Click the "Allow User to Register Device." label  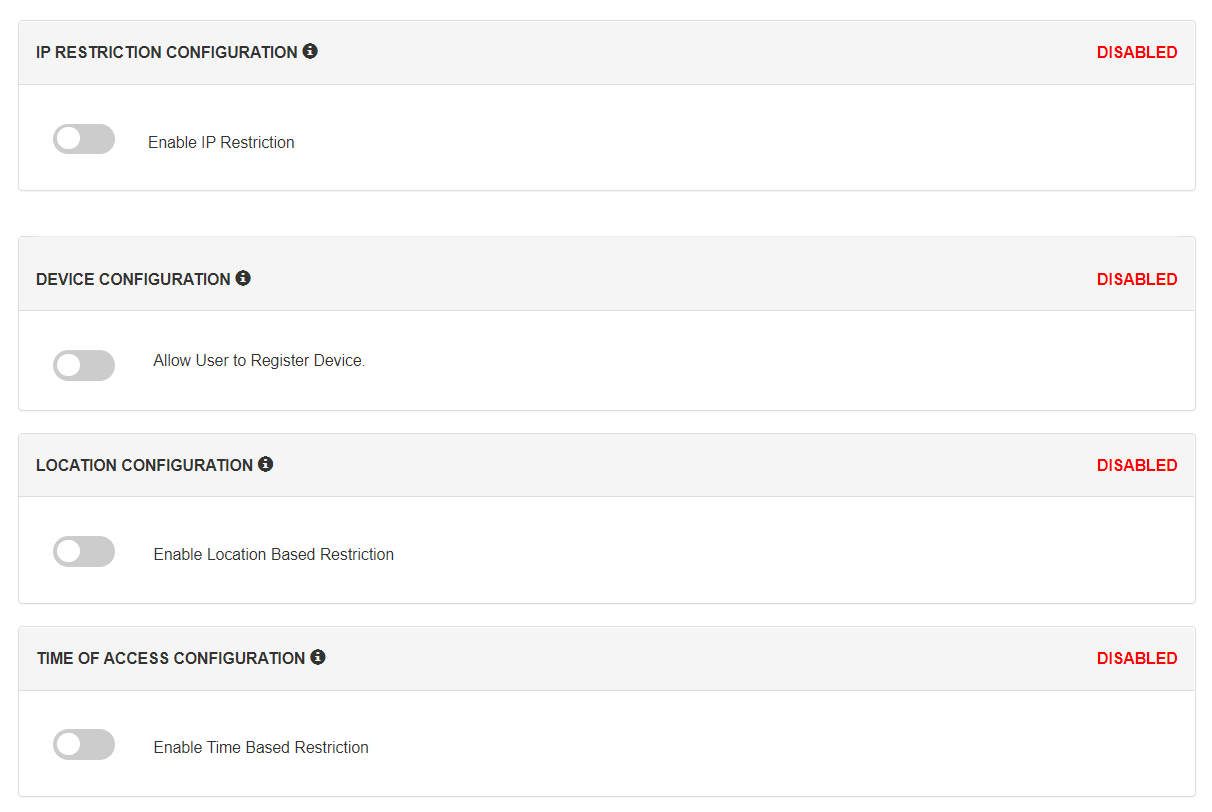259,360
